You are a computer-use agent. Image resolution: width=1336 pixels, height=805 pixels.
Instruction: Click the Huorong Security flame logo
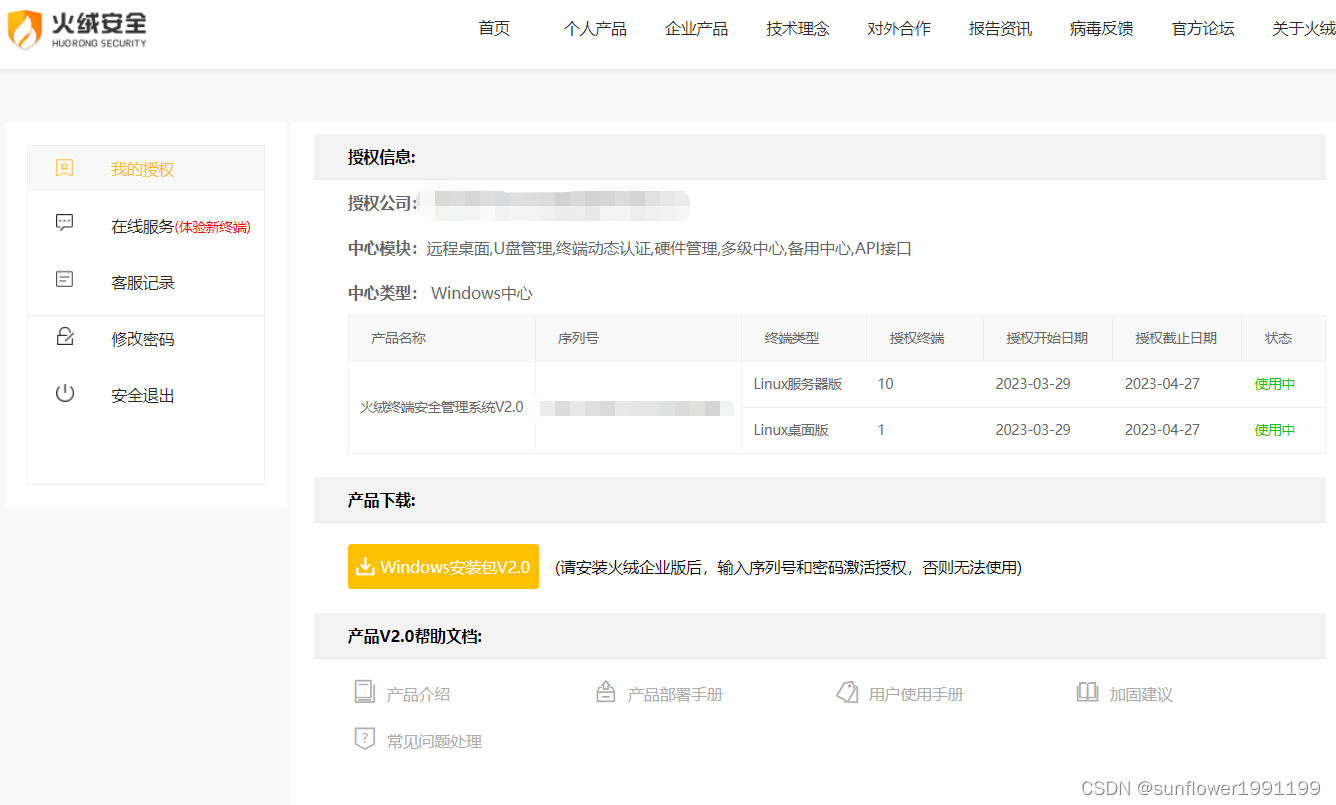tap(25, 29)
